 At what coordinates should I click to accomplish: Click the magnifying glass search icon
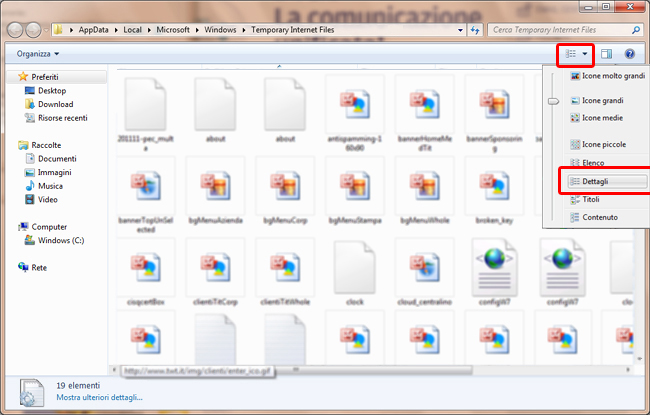(x=636, y=30)
